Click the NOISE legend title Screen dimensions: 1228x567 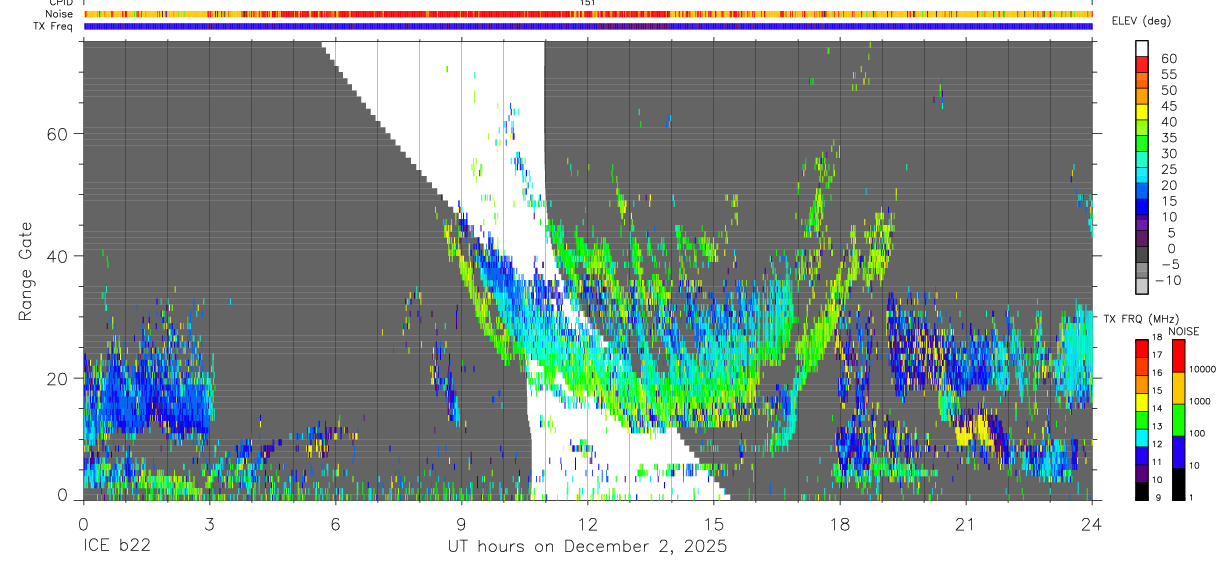(x=1184, y=330)
